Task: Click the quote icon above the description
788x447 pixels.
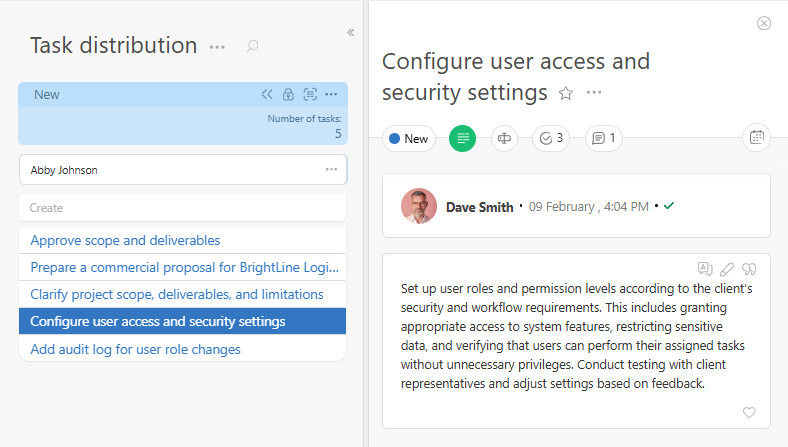Action: pos(749,269)
